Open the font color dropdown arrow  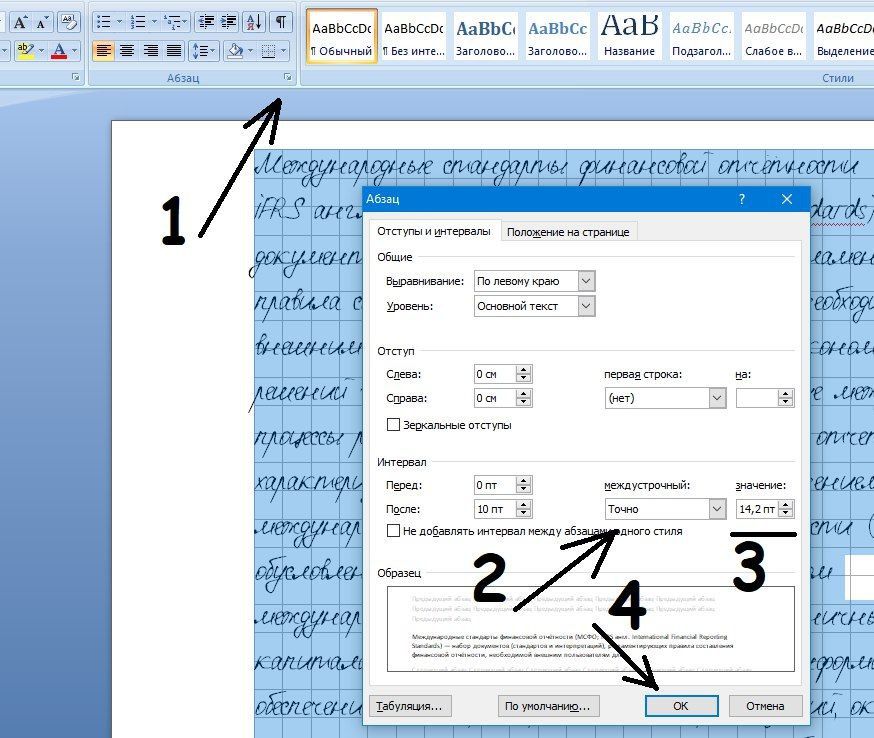click(74, 51)
